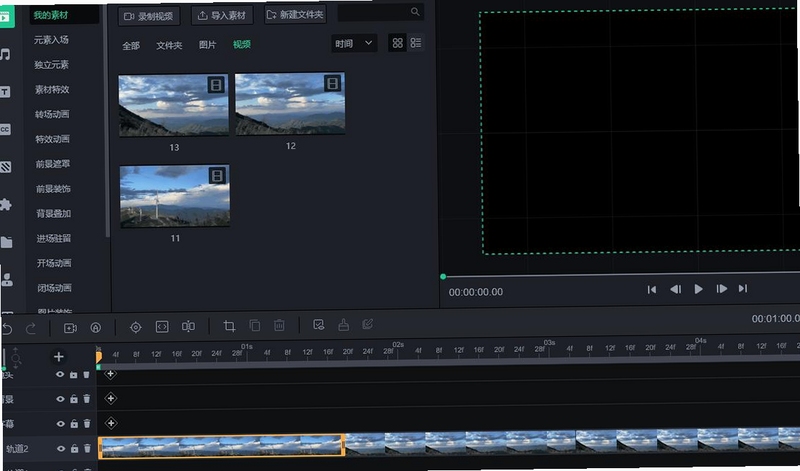Open the striped pattern sidebar icon

point(5,167)
